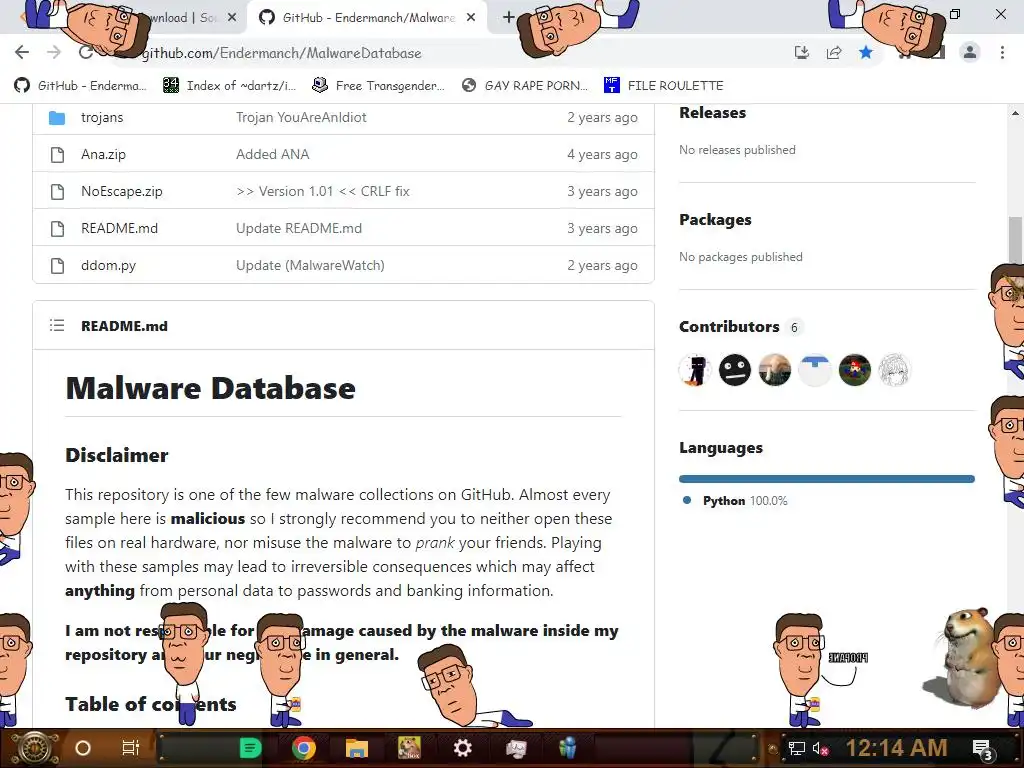
Task: Open the GitHub - Enderma... bookmark
Action: point(80,86)
